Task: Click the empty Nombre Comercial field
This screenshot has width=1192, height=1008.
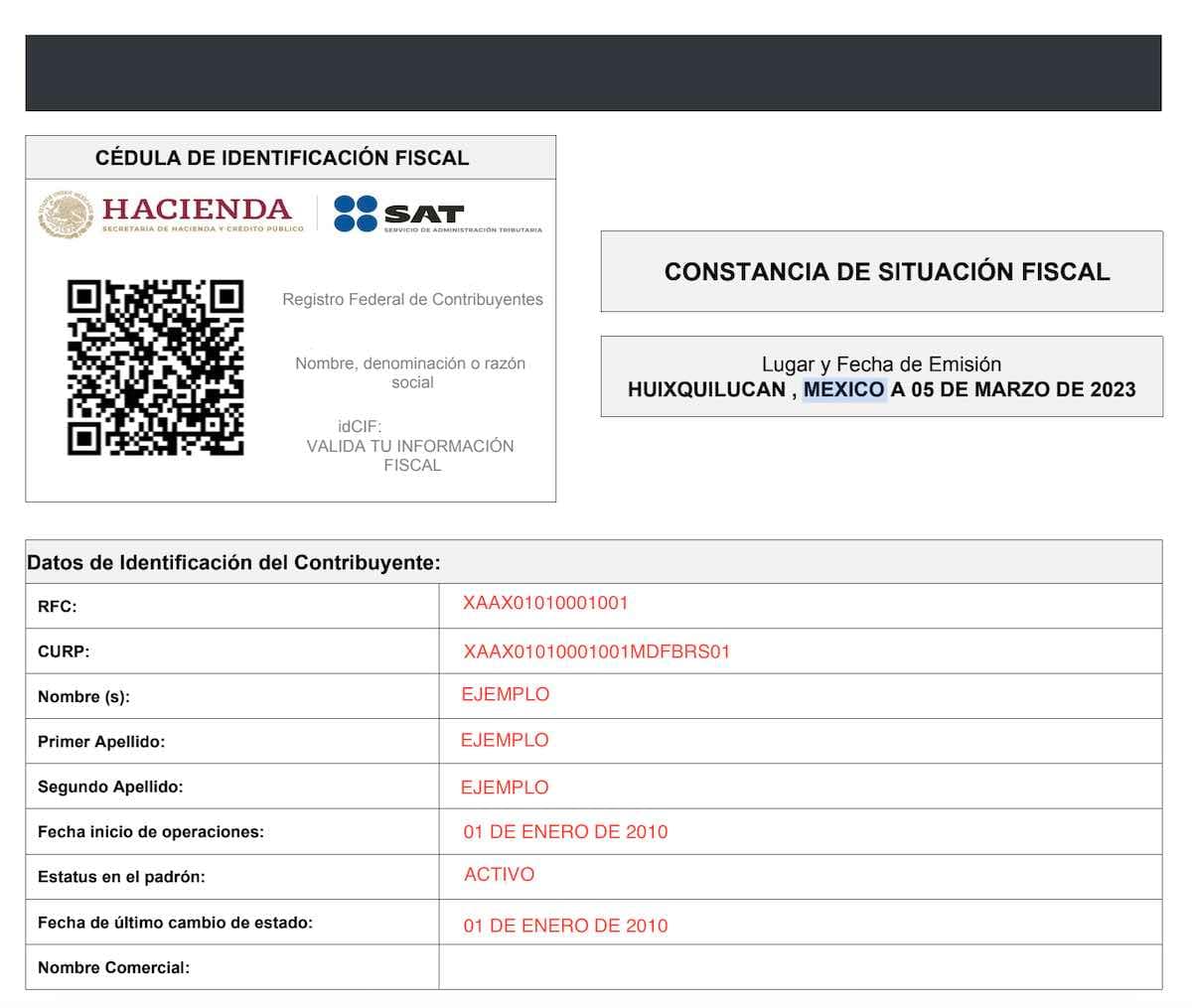Action: click(800, 967)
